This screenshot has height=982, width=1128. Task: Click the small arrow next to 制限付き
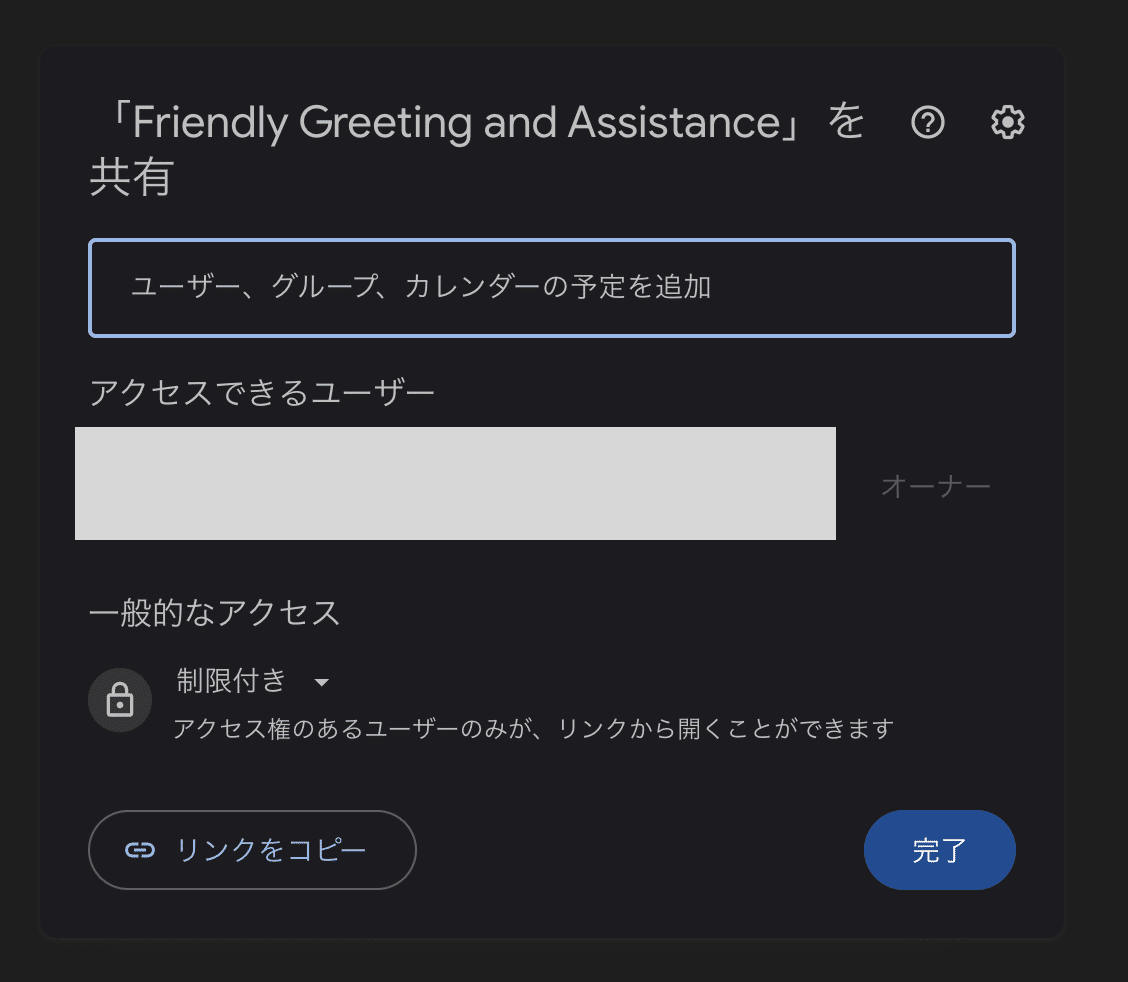[321, 683]
